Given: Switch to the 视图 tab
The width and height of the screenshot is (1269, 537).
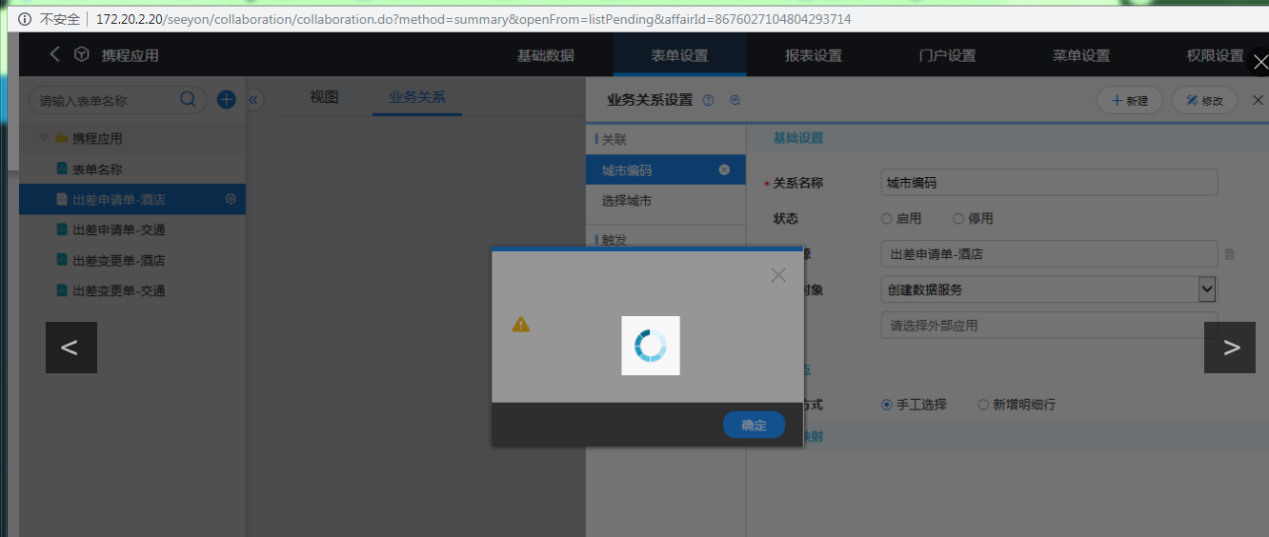Looking at the screenshot, I should pos(324,97).
